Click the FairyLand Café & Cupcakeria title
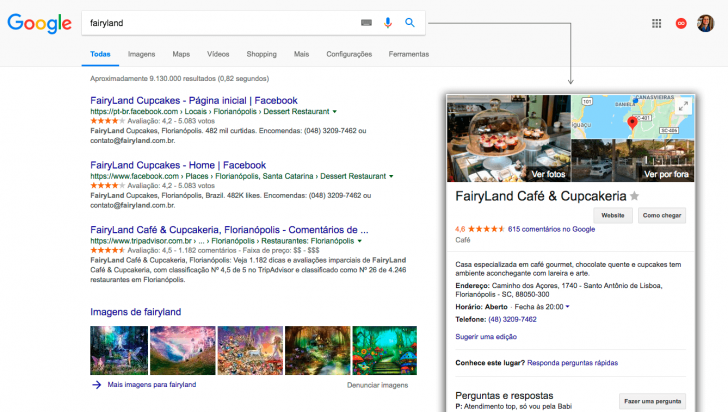 click(540, 196)
